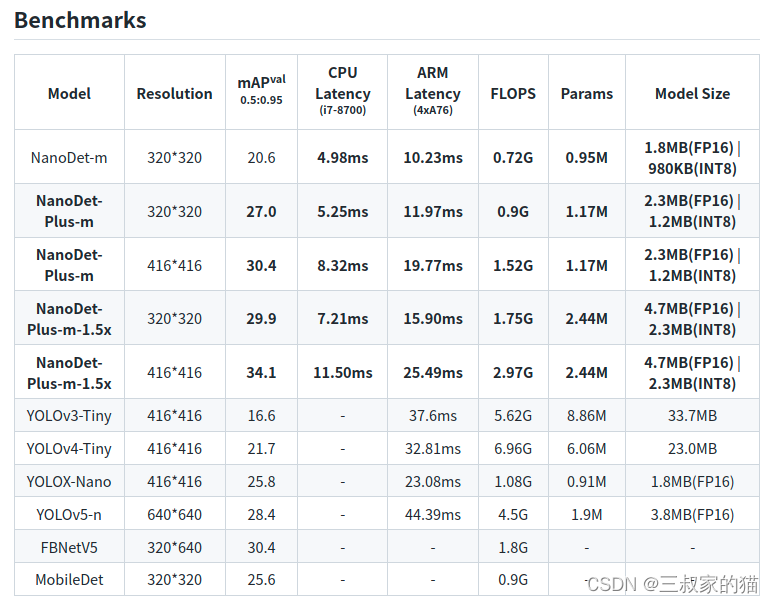Select the FLOPS value "5.62G"
The image size is (774, 603).
click(x=513, y=415)
